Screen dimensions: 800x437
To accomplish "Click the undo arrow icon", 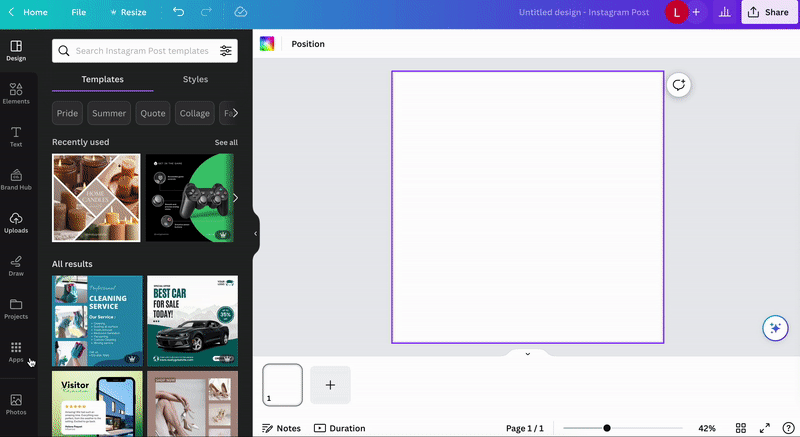I will pos(178,12).
